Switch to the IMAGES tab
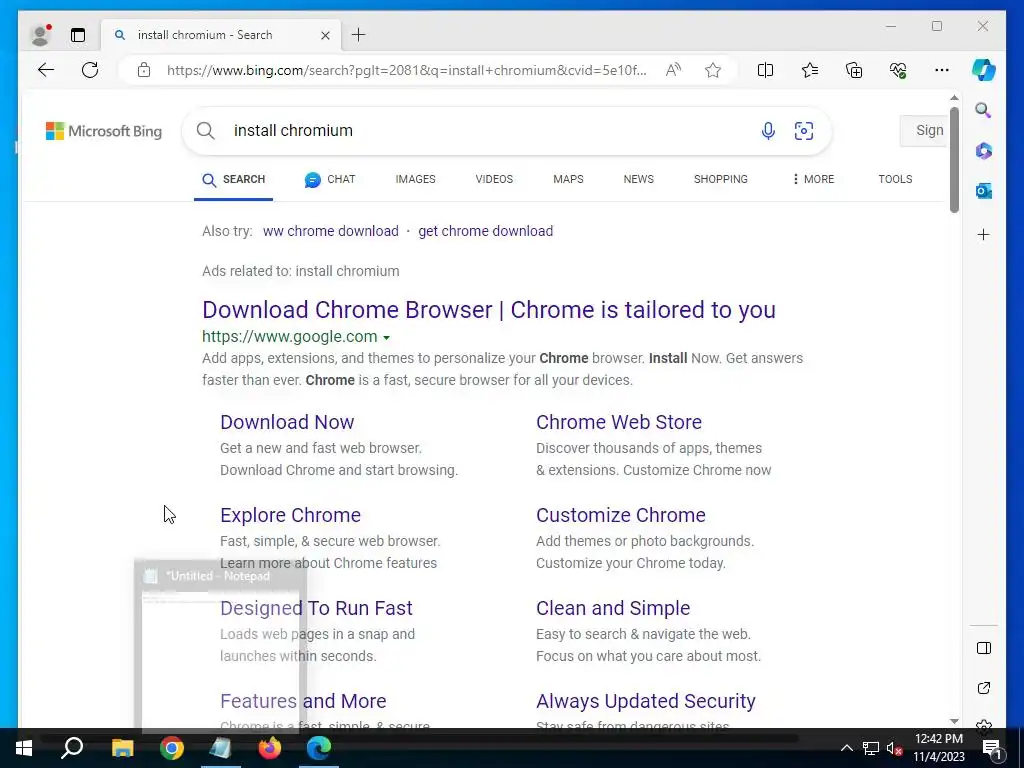 (x=415, y=179)
